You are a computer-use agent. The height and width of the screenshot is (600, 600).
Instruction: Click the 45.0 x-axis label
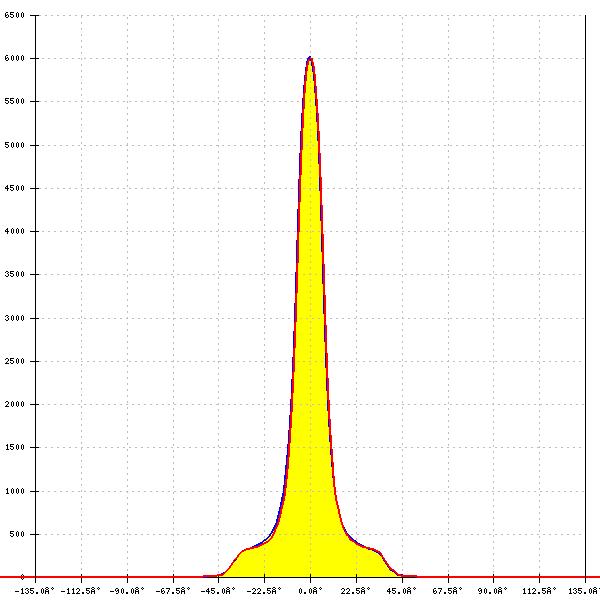click(x=401, y=591)
